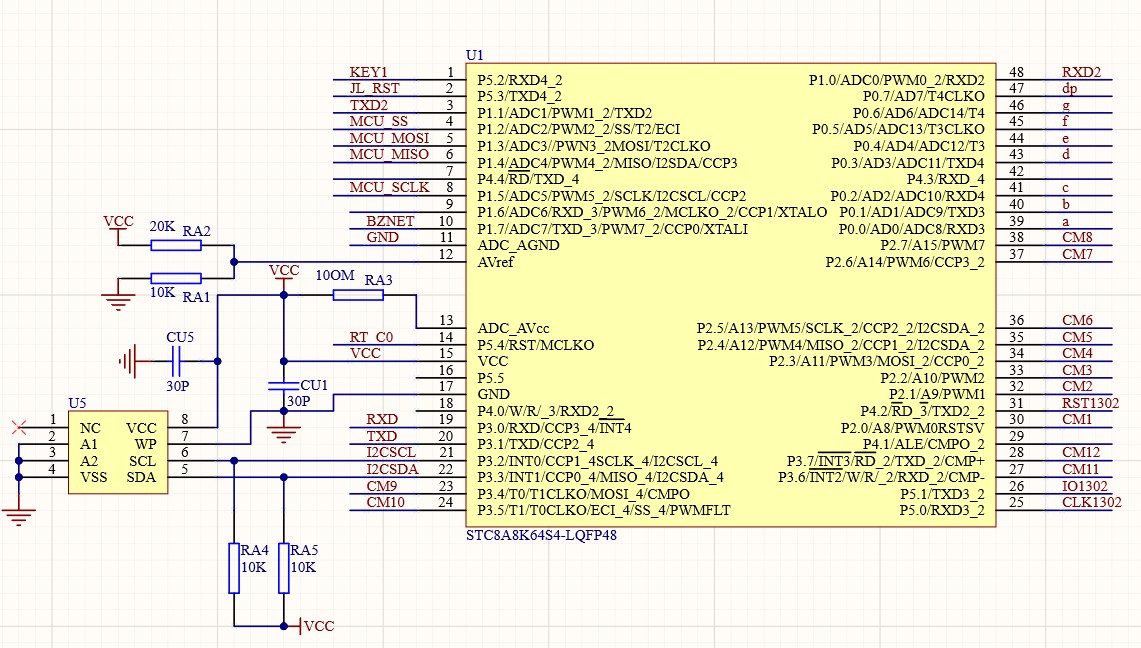Select the I2CSDA net label
Screen dimensions: 1141x648
point(392,469)
